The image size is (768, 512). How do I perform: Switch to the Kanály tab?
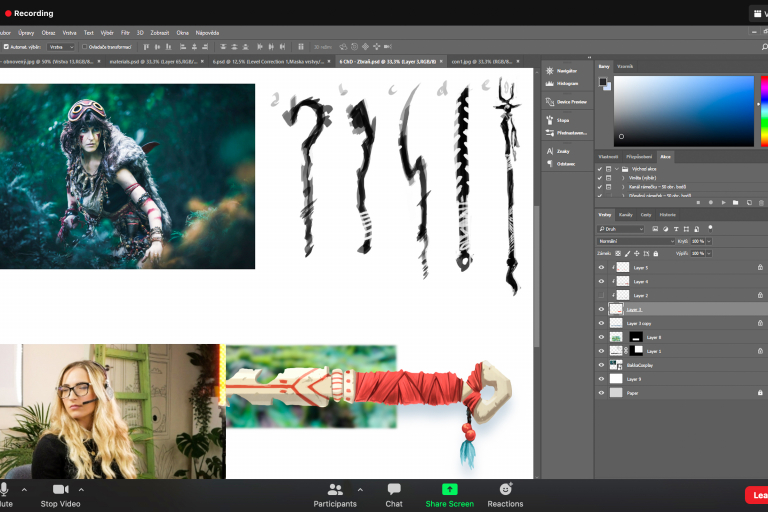626,214
